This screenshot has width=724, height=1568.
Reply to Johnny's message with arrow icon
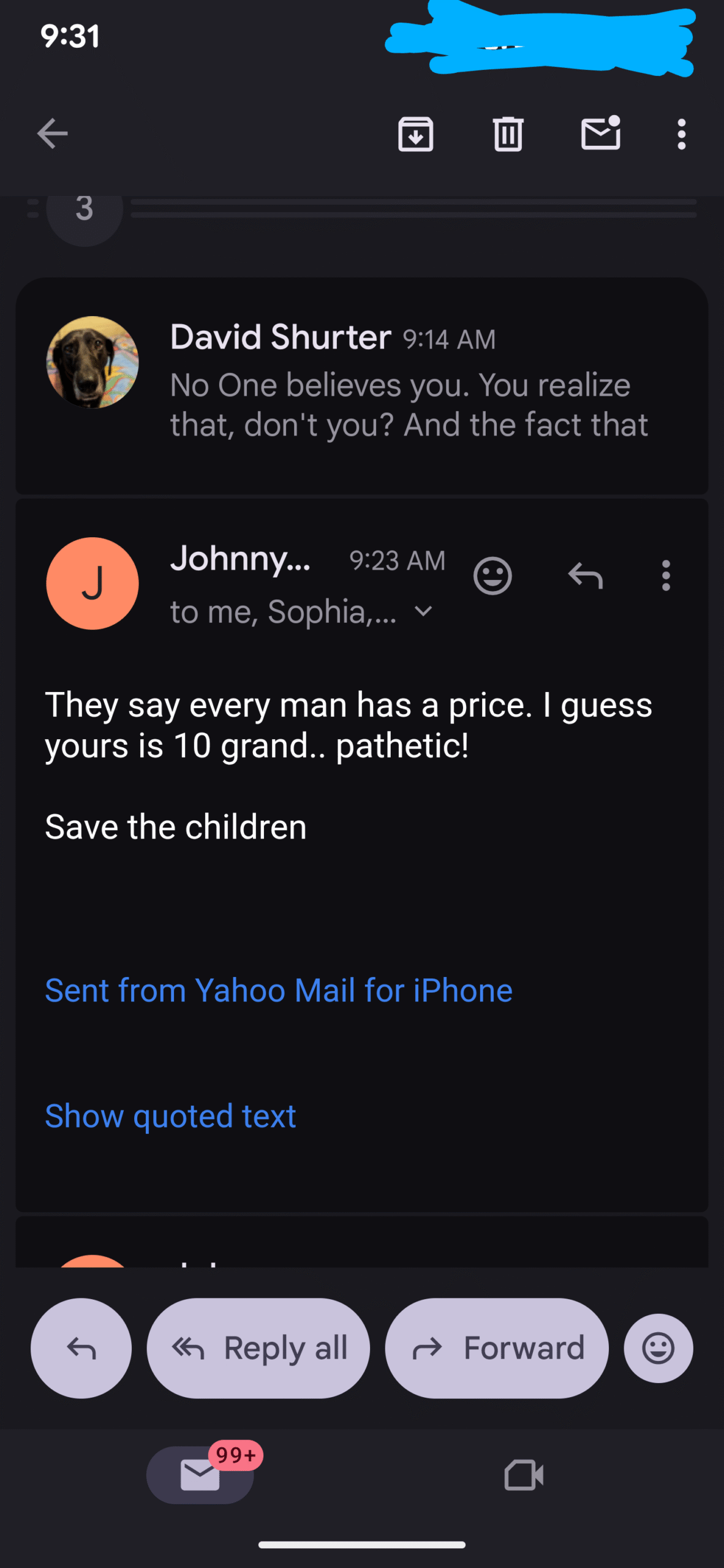(x=586, y=576)
